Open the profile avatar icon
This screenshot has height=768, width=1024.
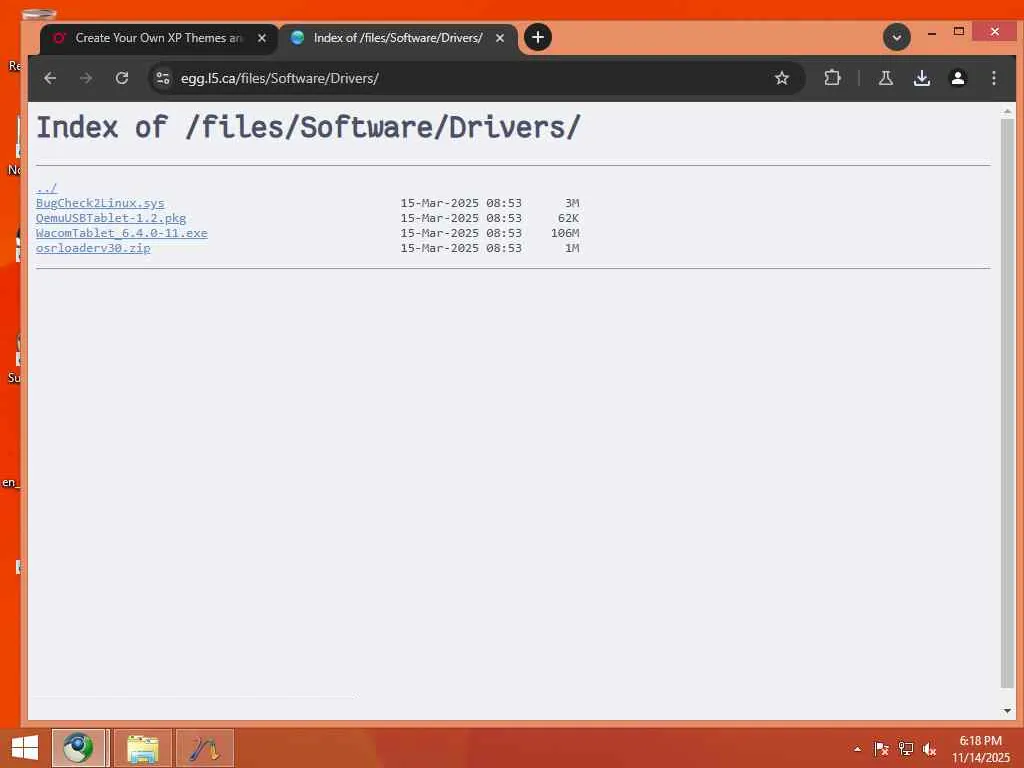(957, 78)
